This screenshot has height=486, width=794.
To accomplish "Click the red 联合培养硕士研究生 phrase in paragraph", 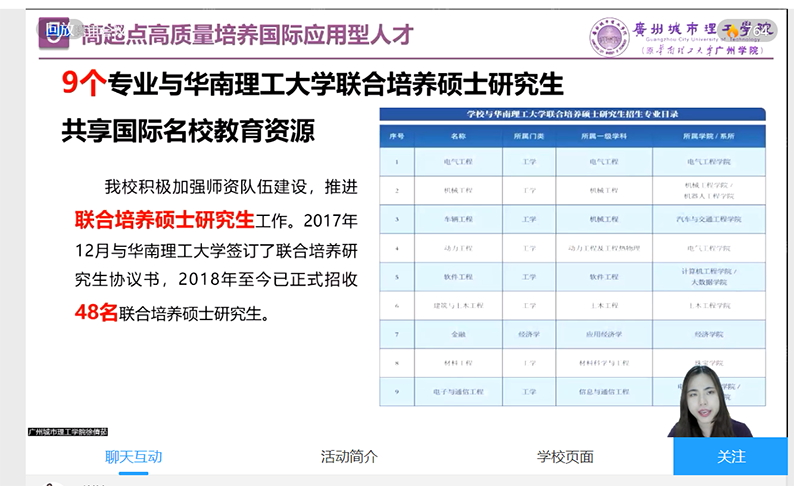I will coord(165,220).
